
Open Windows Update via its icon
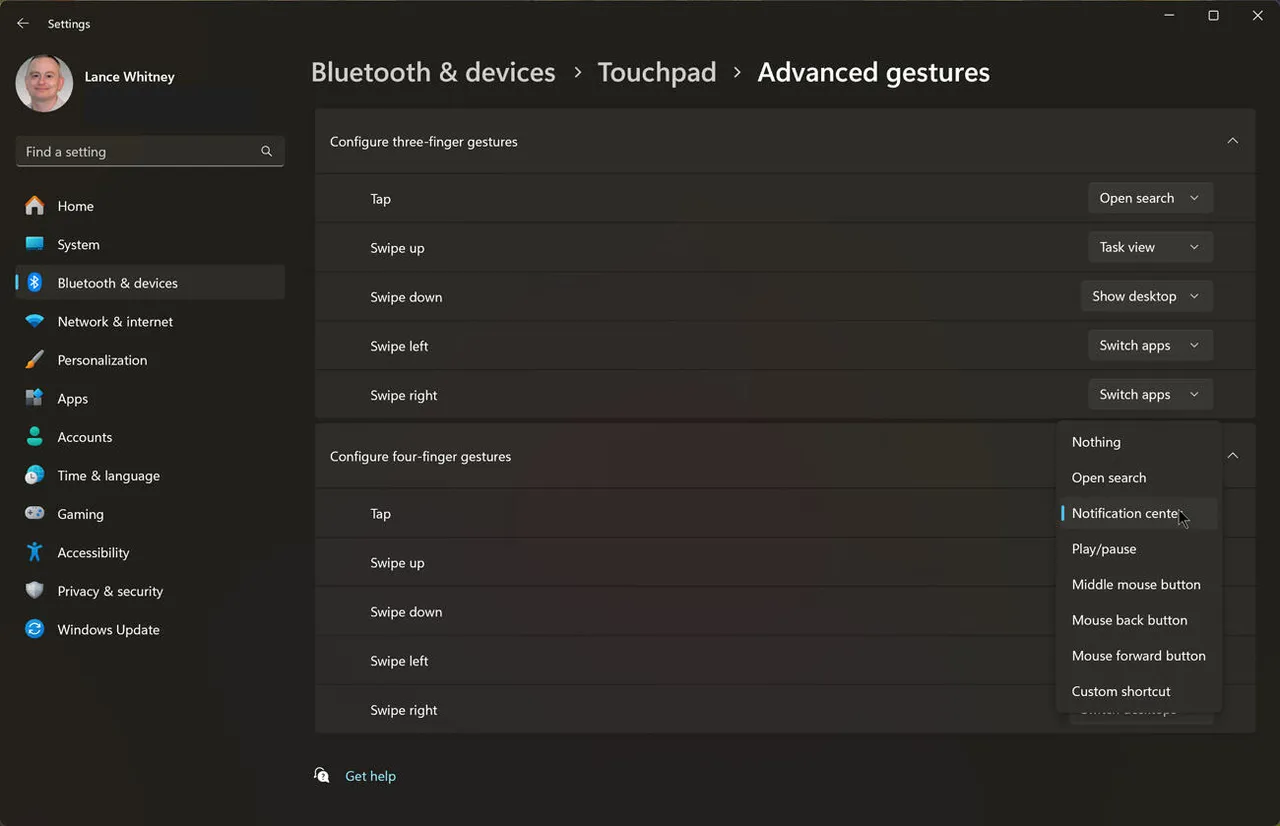(x=35, y=629)
